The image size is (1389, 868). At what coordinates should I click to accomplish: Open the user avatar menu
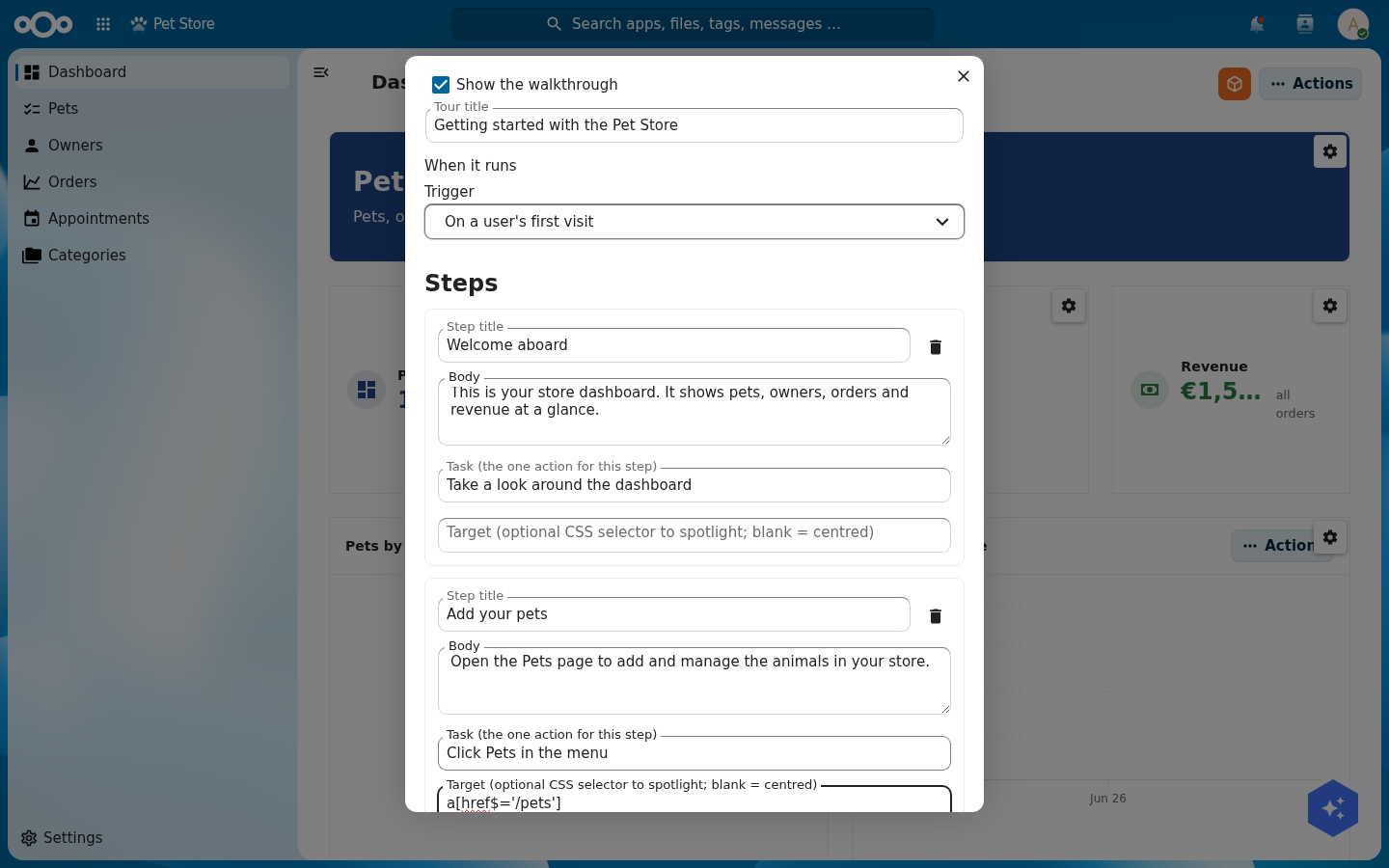tap(1353, 24)
